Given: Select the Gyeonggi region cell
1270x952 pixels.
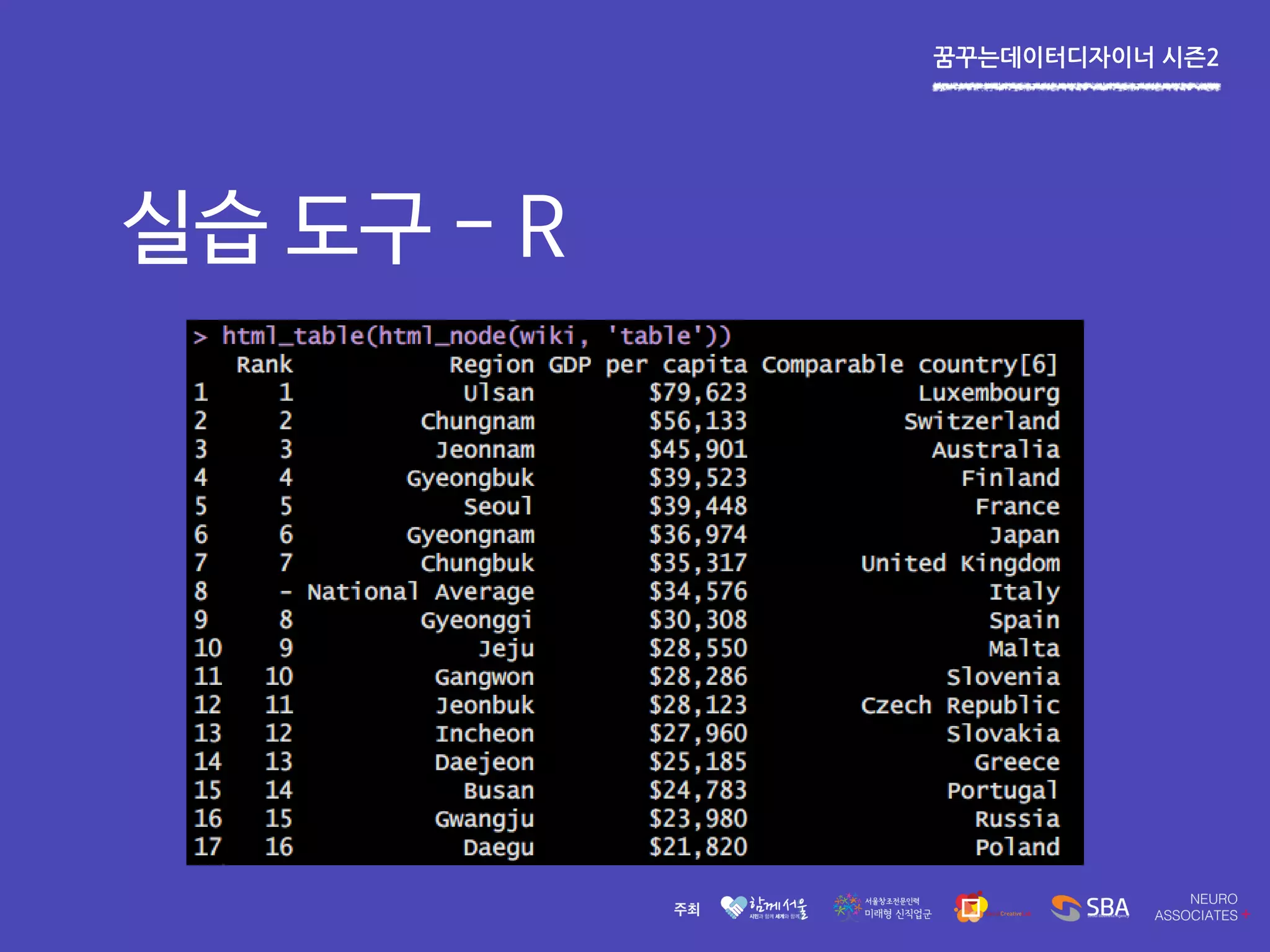Looking at the screenshot, I should pos(476,621).
